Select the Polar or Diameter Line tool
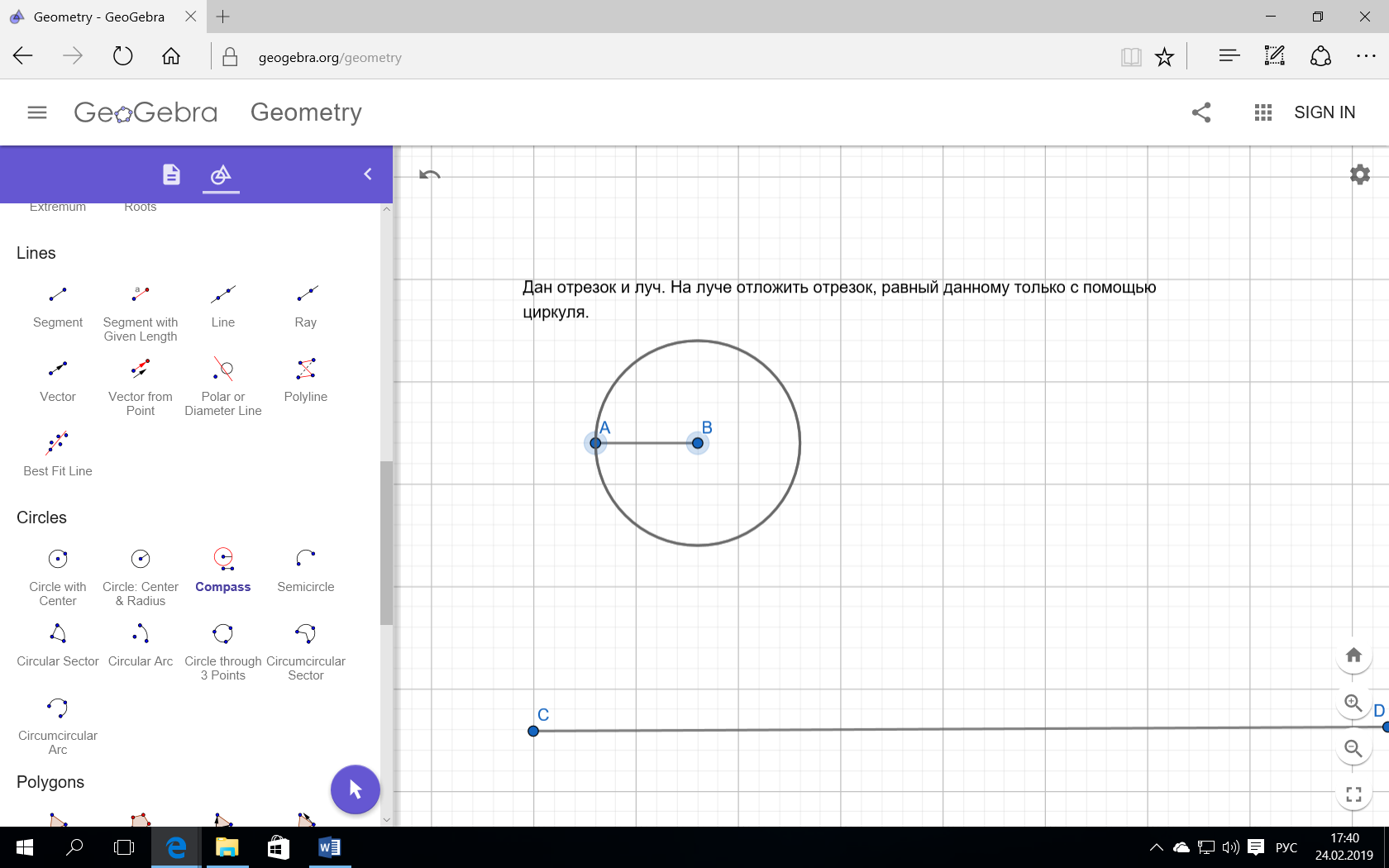This screenshot has height=868, width=1389. point(223,387)
